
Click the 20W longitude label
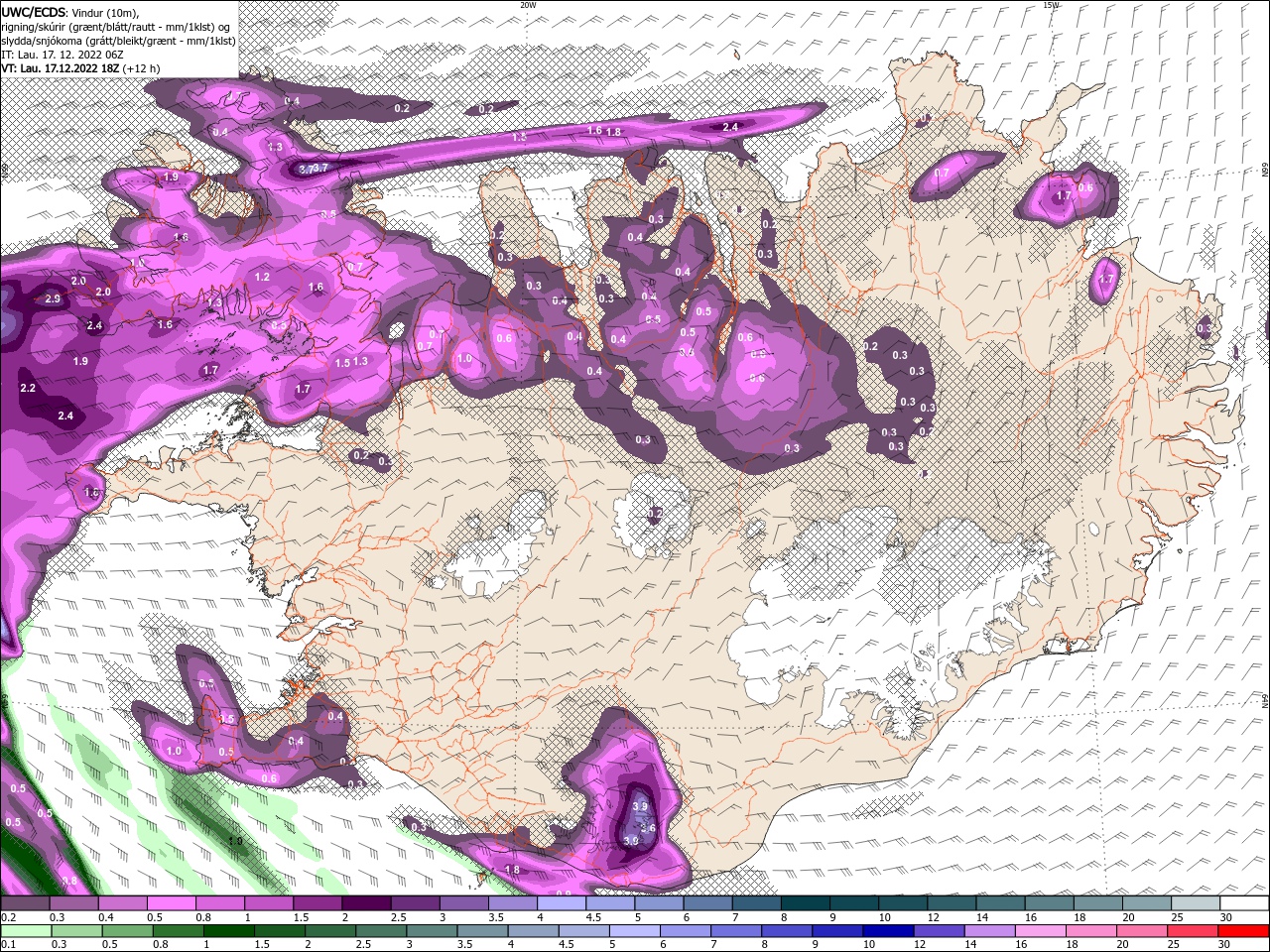[x=528, y=5]
